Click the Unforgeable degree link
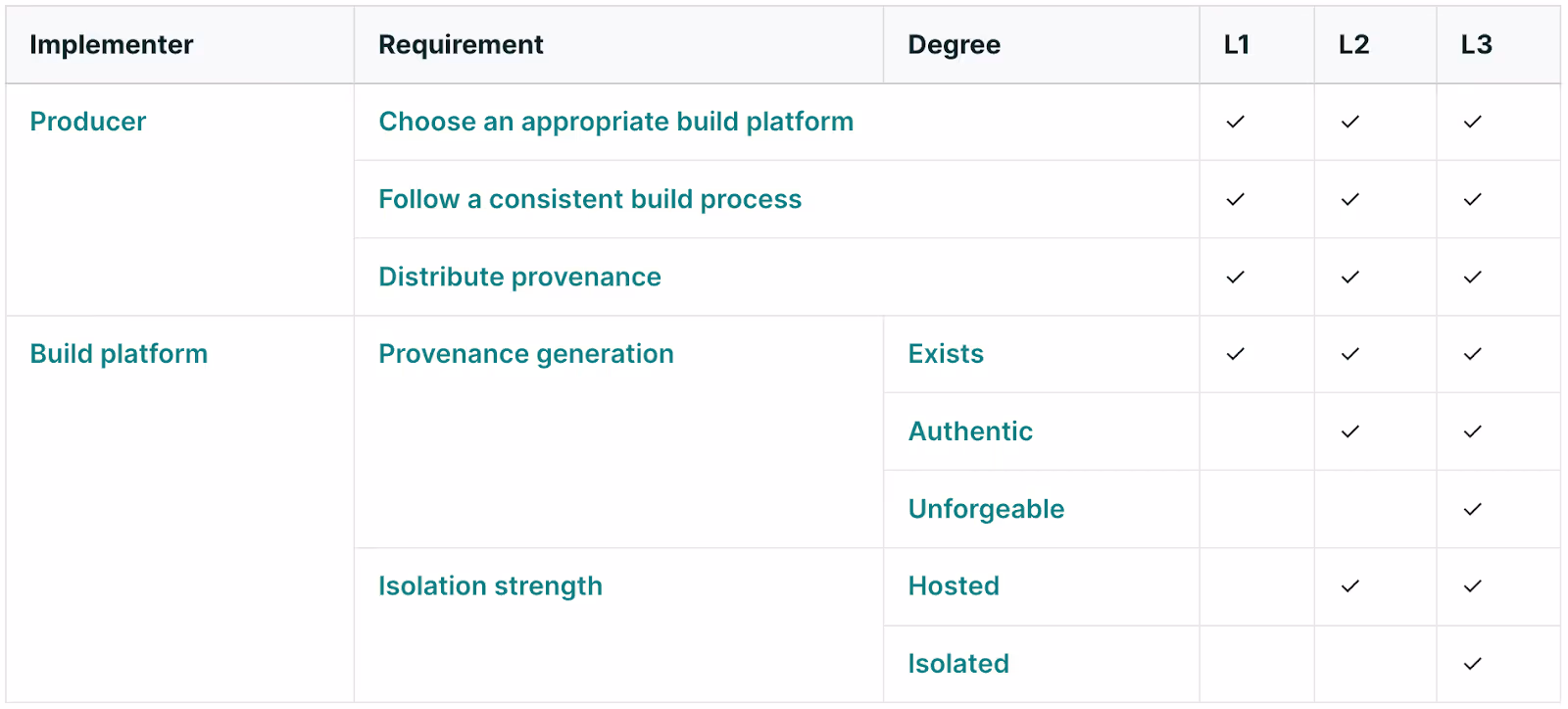The width and height of the screenshot is (1568, 709). (986, 509)
